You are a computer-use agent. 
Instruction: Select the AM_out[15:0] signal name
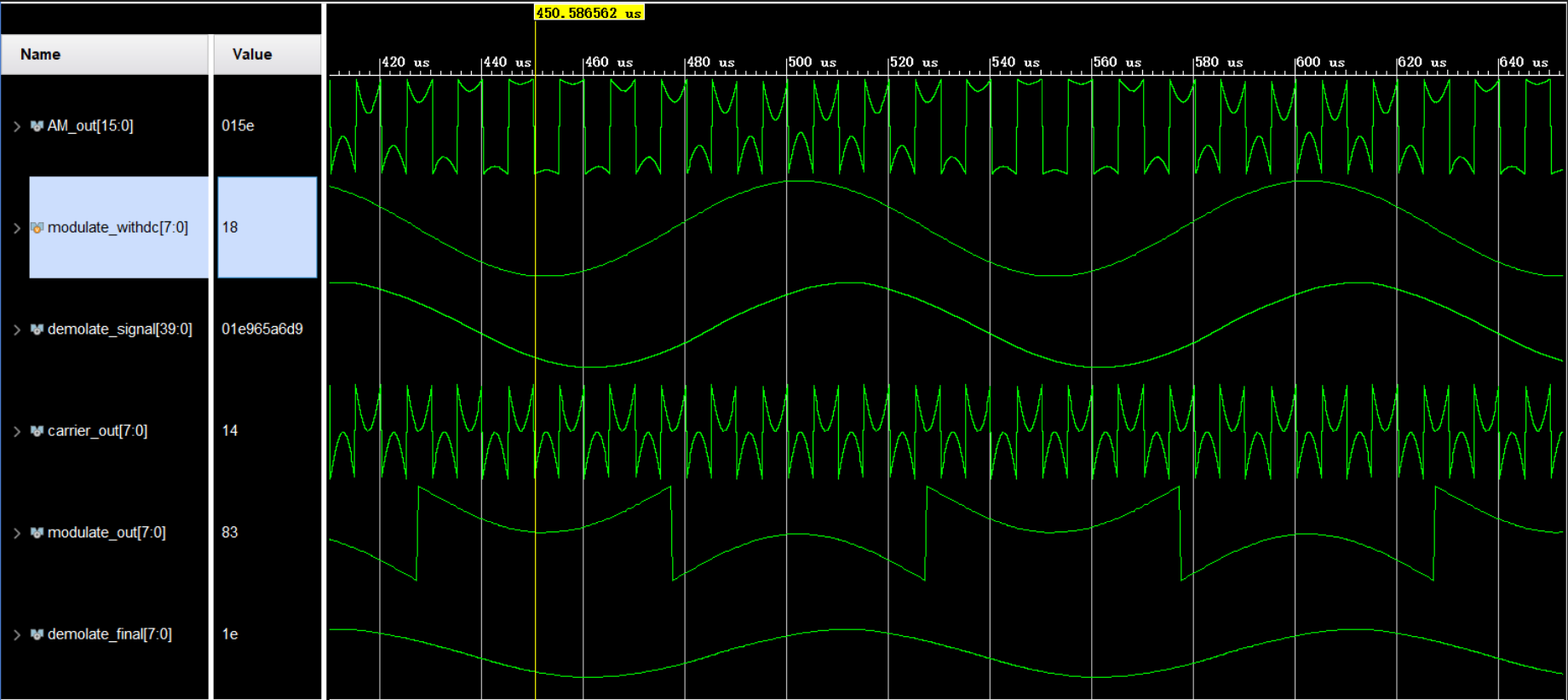coord(90,126)
